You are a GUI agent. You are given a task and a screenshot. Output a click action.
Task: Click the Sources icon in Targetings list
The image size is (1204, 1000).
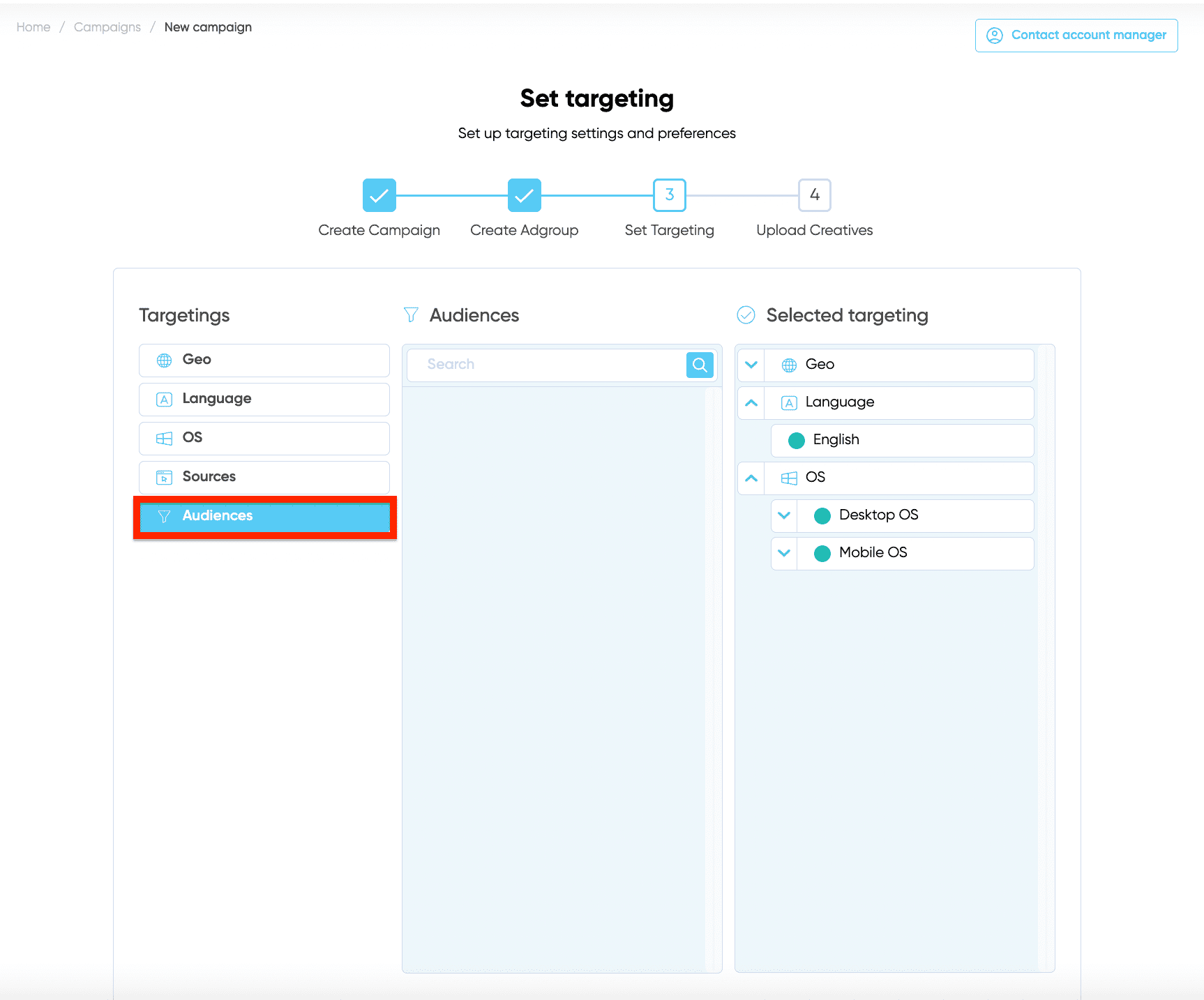coord(164,477)
